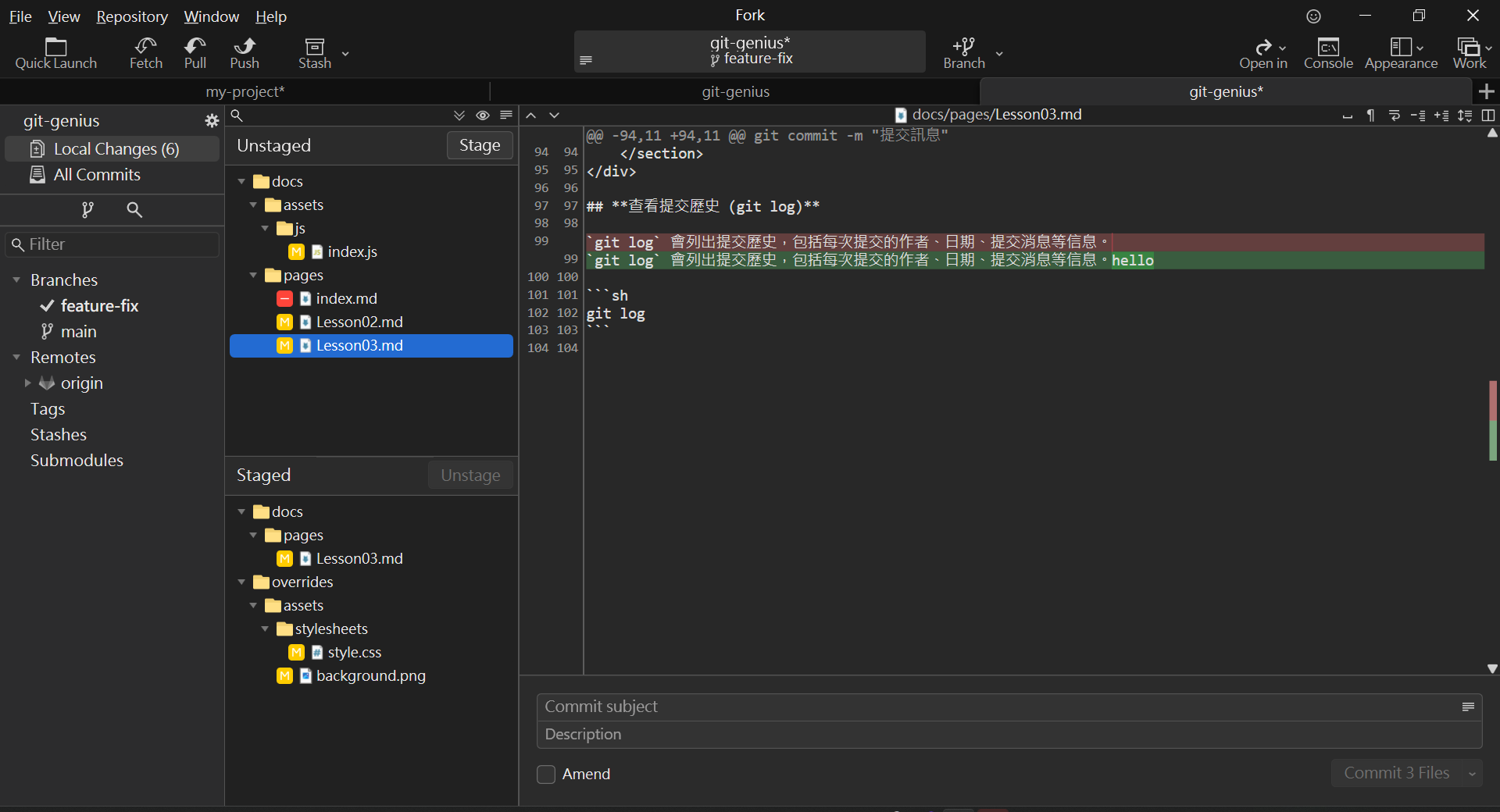Open the Commit 3 Files dropdown arrow
This screenshot has height=812, width=1500.
tap(1473, 774)
